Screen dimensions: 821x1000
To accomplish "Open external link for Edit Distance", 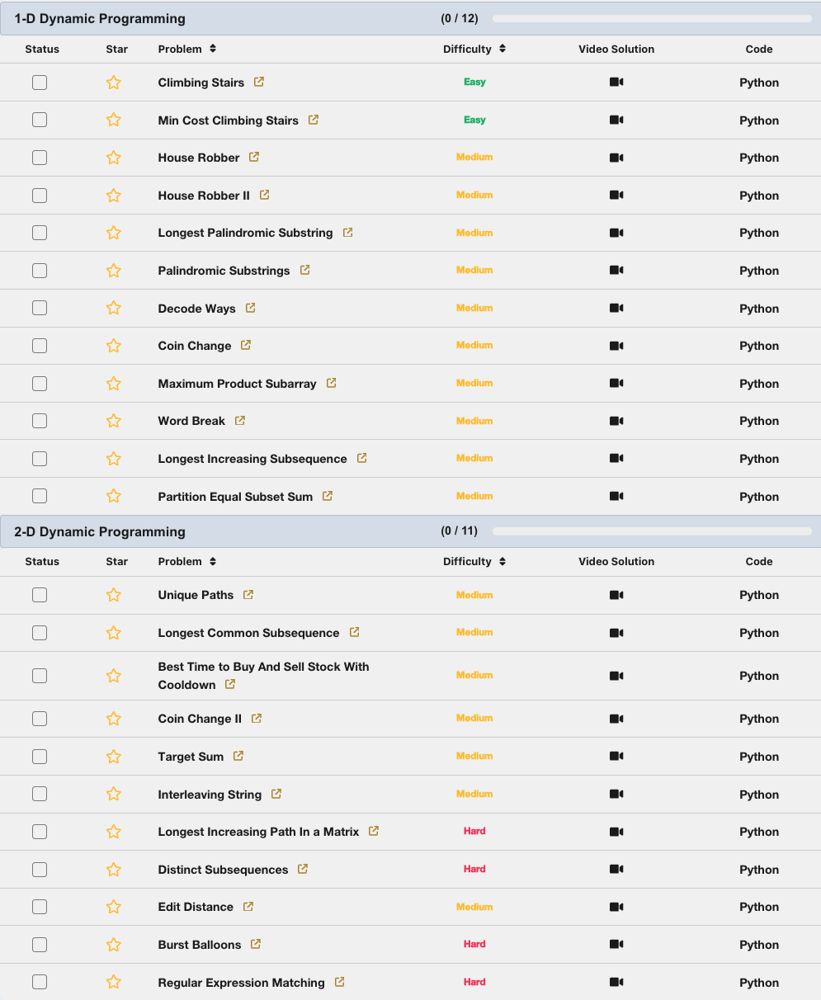I will click(248, 907).
